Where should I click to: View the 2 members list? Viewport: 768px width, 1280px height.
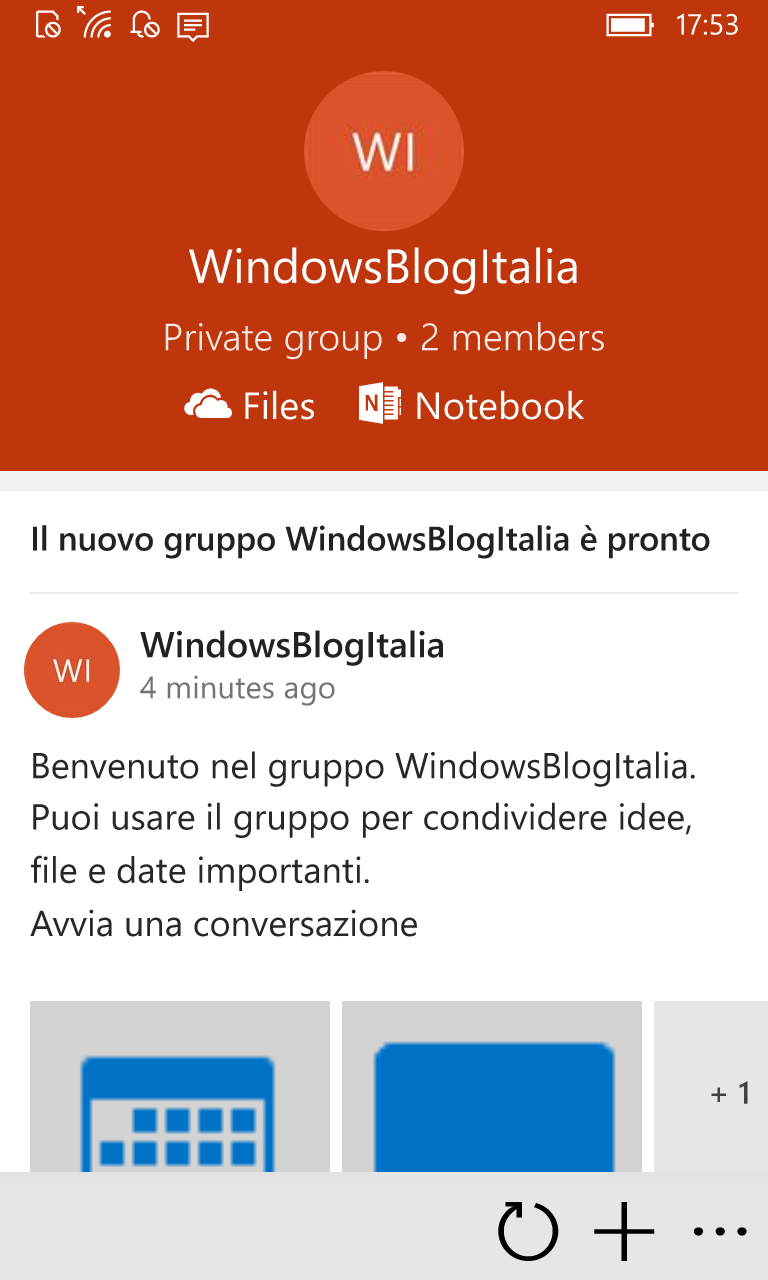coord(512,338)
